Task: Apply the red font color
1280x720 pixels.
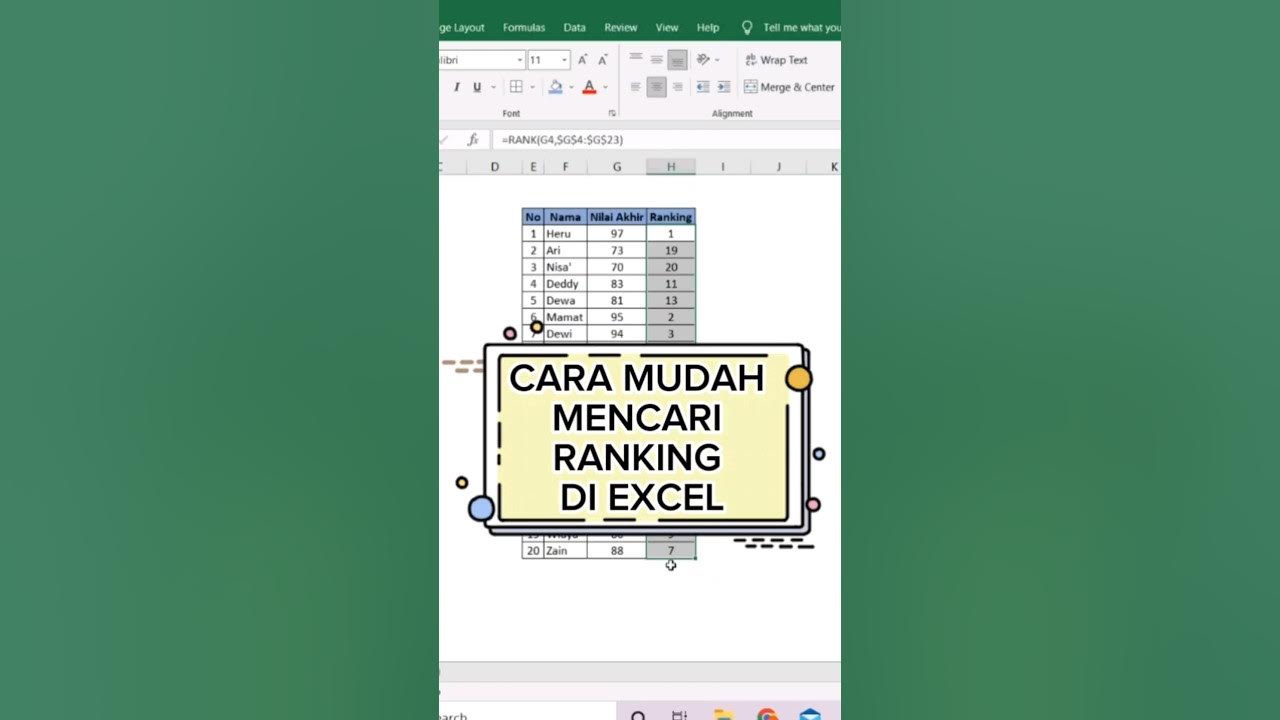Action: click(589, 87)
